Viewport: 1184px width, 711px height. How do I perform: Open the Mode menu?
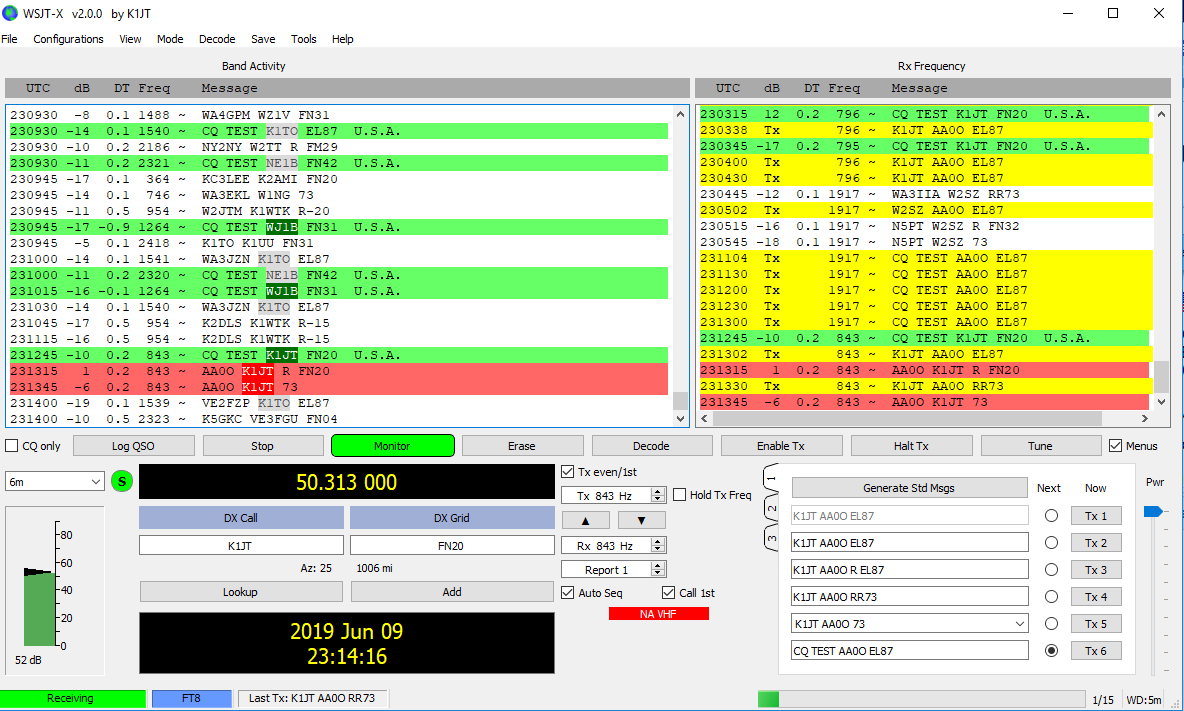(170, 39)
